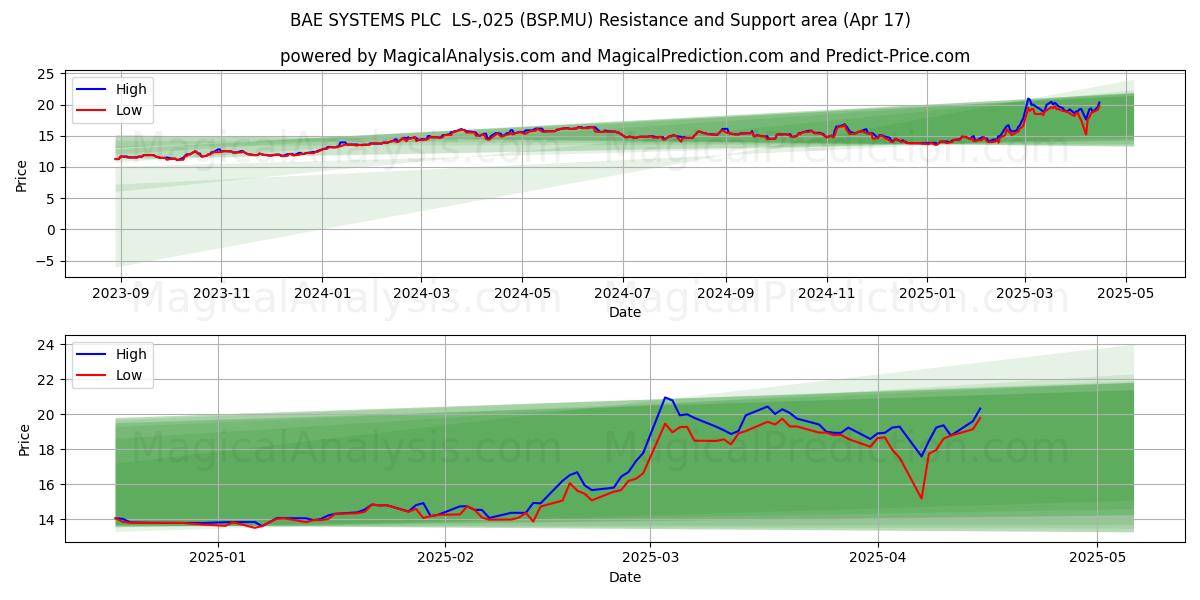Click the bottom chart '2025-05' tick label
The width and height of the screenshot is (1200, 600).
point(1097,558)
